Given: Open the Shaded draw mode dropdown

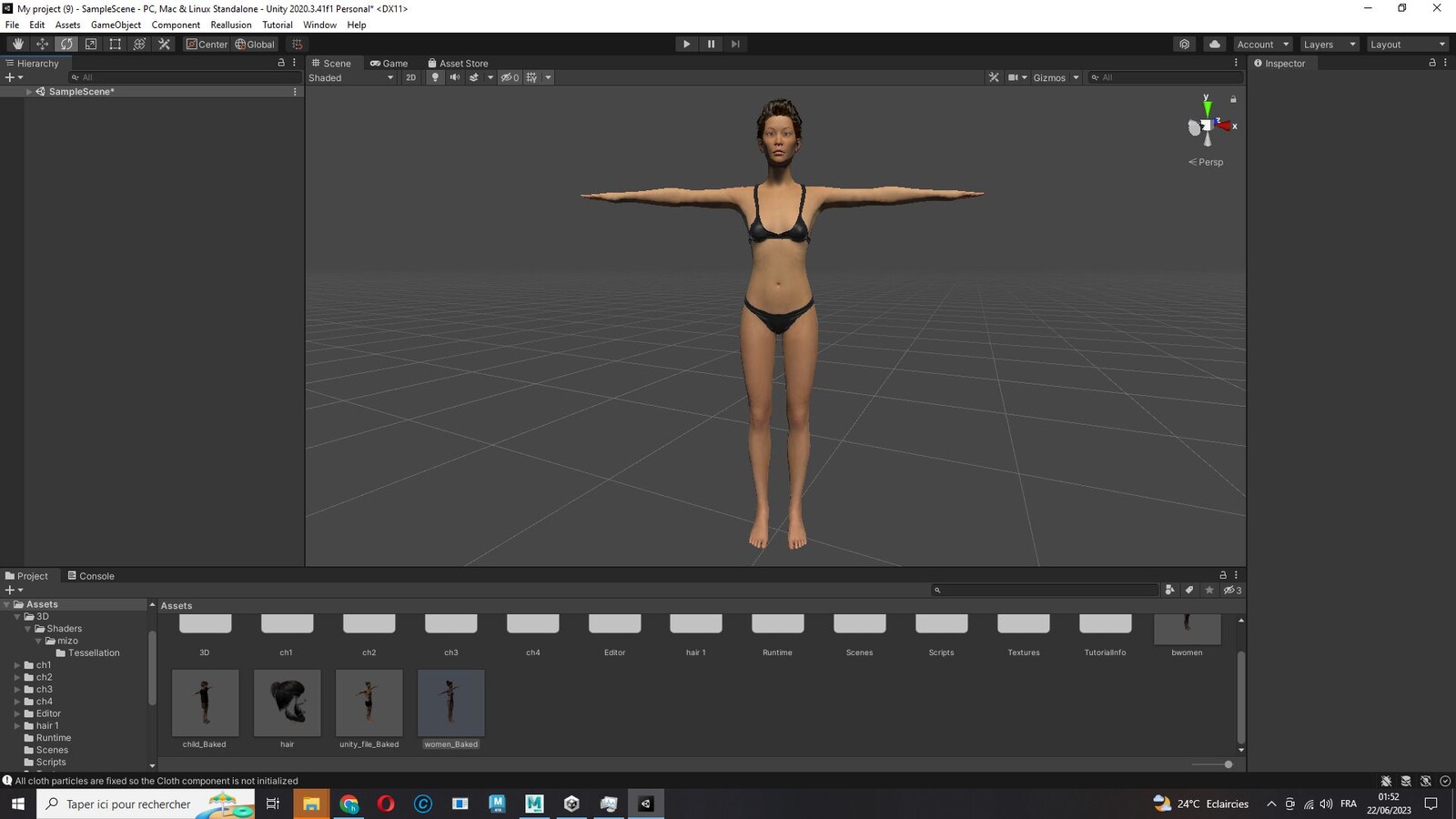Looking at the screenshot, I should click(351, 77).
